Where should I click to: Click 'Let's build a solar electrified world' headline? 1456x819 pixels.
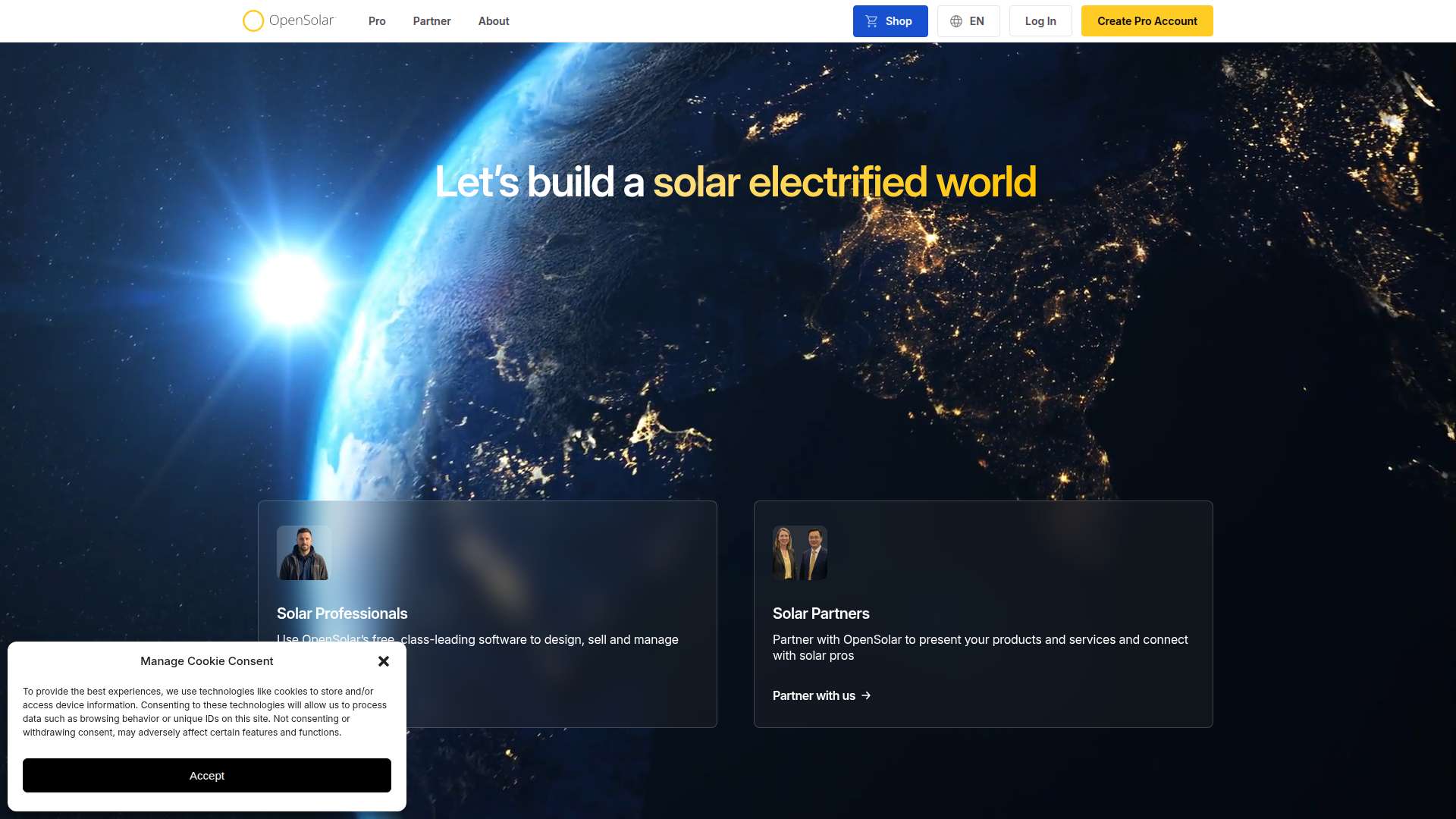736,182
